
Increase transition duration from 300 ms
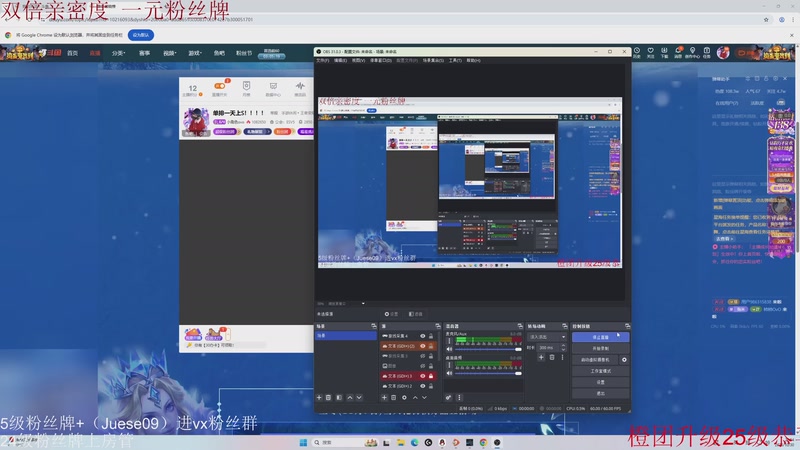(563, 345)
